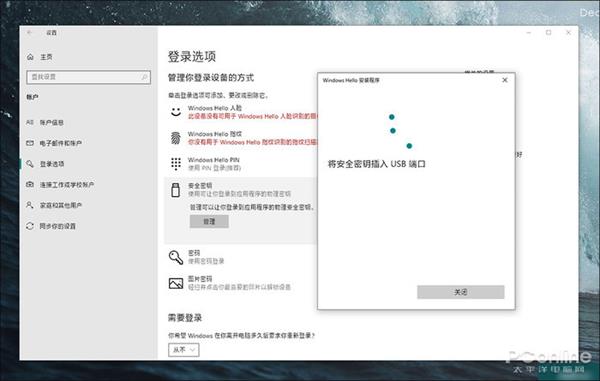Screen dimensions: 600x381
Task: Click the 安全密钥 USB key icon
Action: tap(176, 190)
